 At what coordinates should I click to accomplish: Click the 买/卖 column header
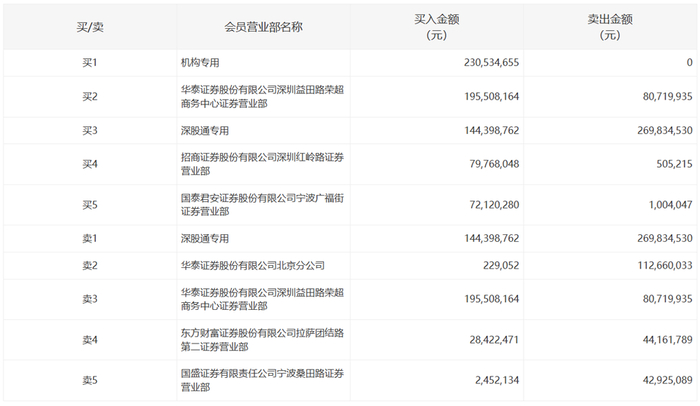pos(90,27)
